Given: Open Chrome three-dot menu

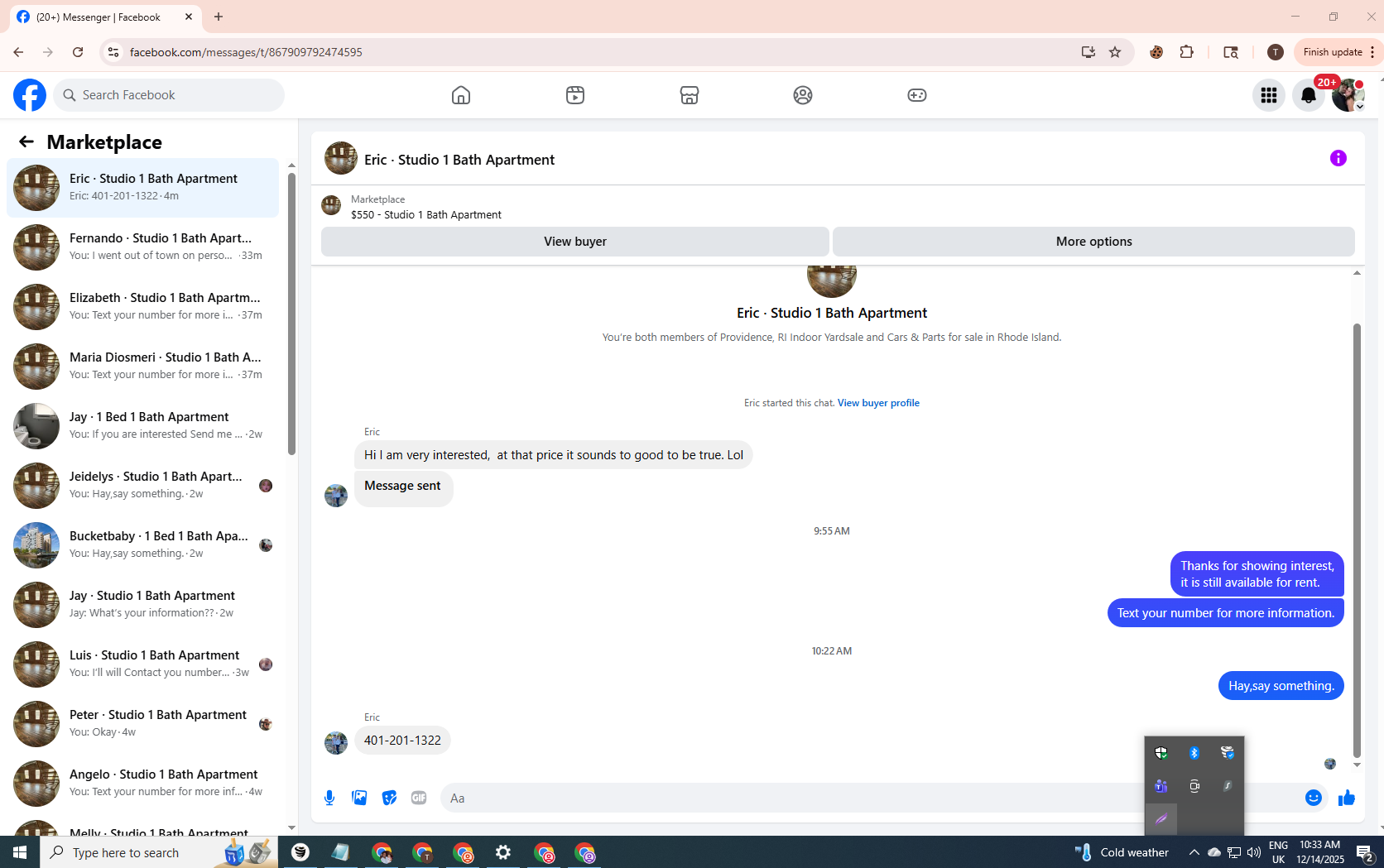Looking at the screenshot, I should point(1372,52).
